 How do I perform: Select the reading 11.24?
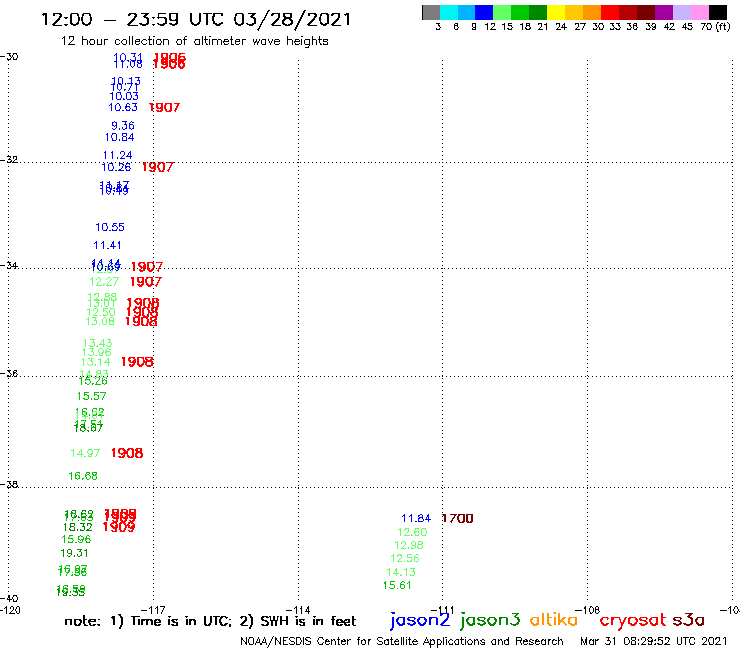[x=118, y=155]
